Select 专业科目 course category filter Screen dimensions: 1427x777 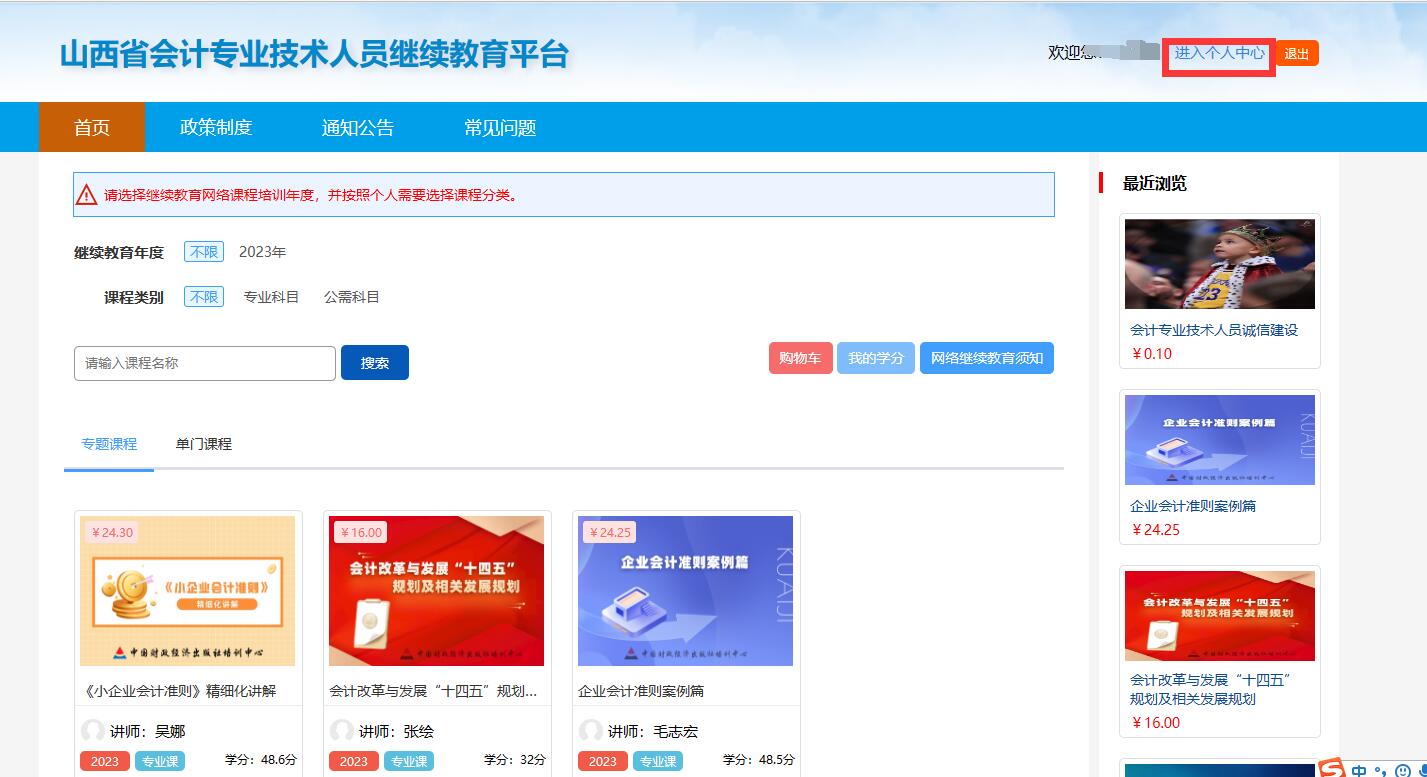pyautogui.click(x=271, y=297)
